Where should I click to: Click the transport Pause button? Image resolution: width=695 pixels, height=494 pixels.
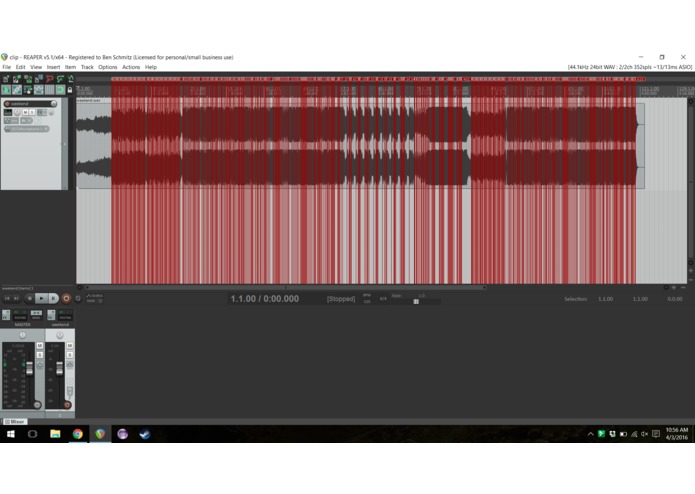[x=53, y=299]
